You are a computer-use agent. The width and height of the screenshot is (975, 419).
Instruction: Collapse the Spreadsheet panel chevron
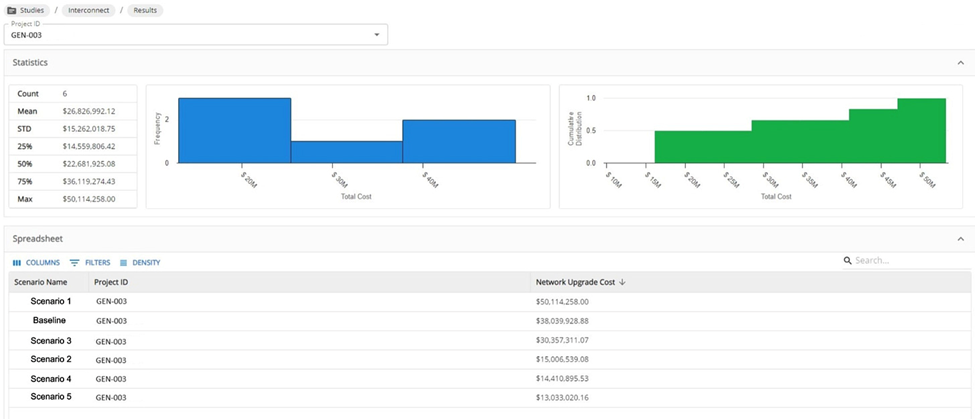[x=961, y=239]
